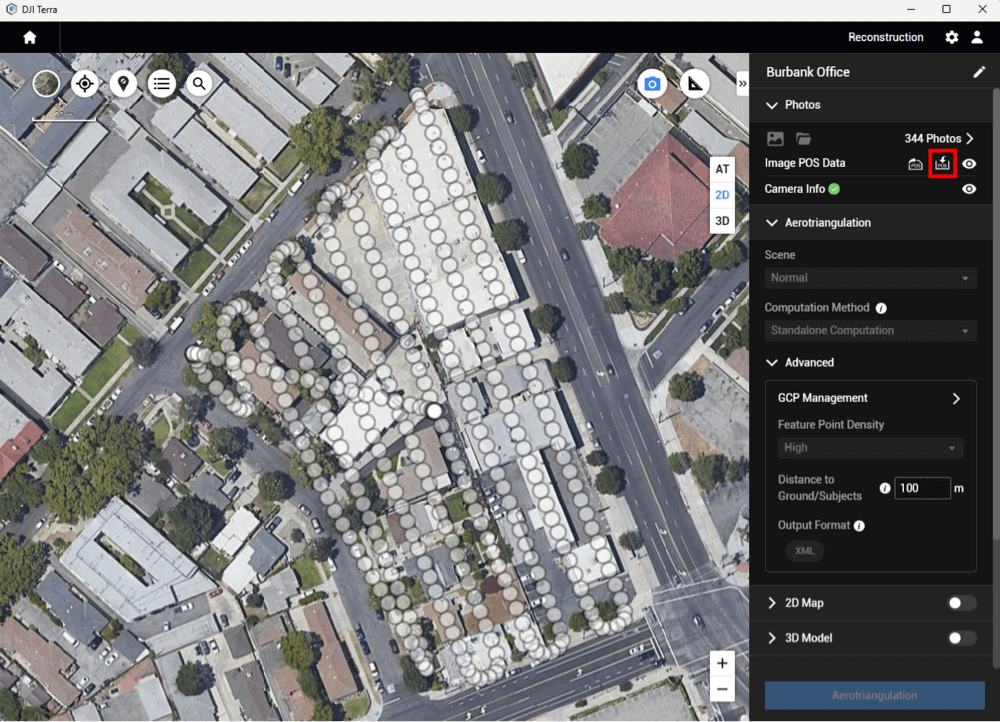1000x722 pixels.
Task: Collapse the Advanced section
Action: pyautogui.click(x=771, y=362)
